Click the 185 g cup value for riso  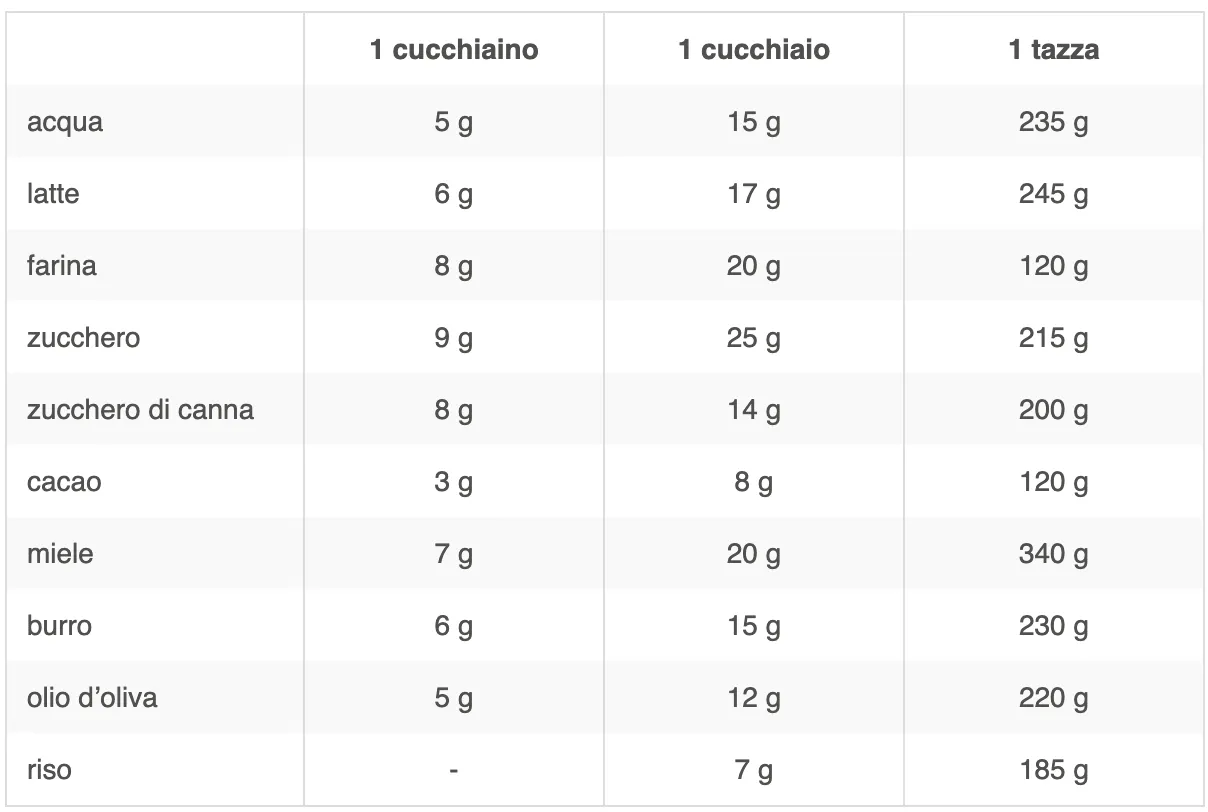tap(1053, 770)
